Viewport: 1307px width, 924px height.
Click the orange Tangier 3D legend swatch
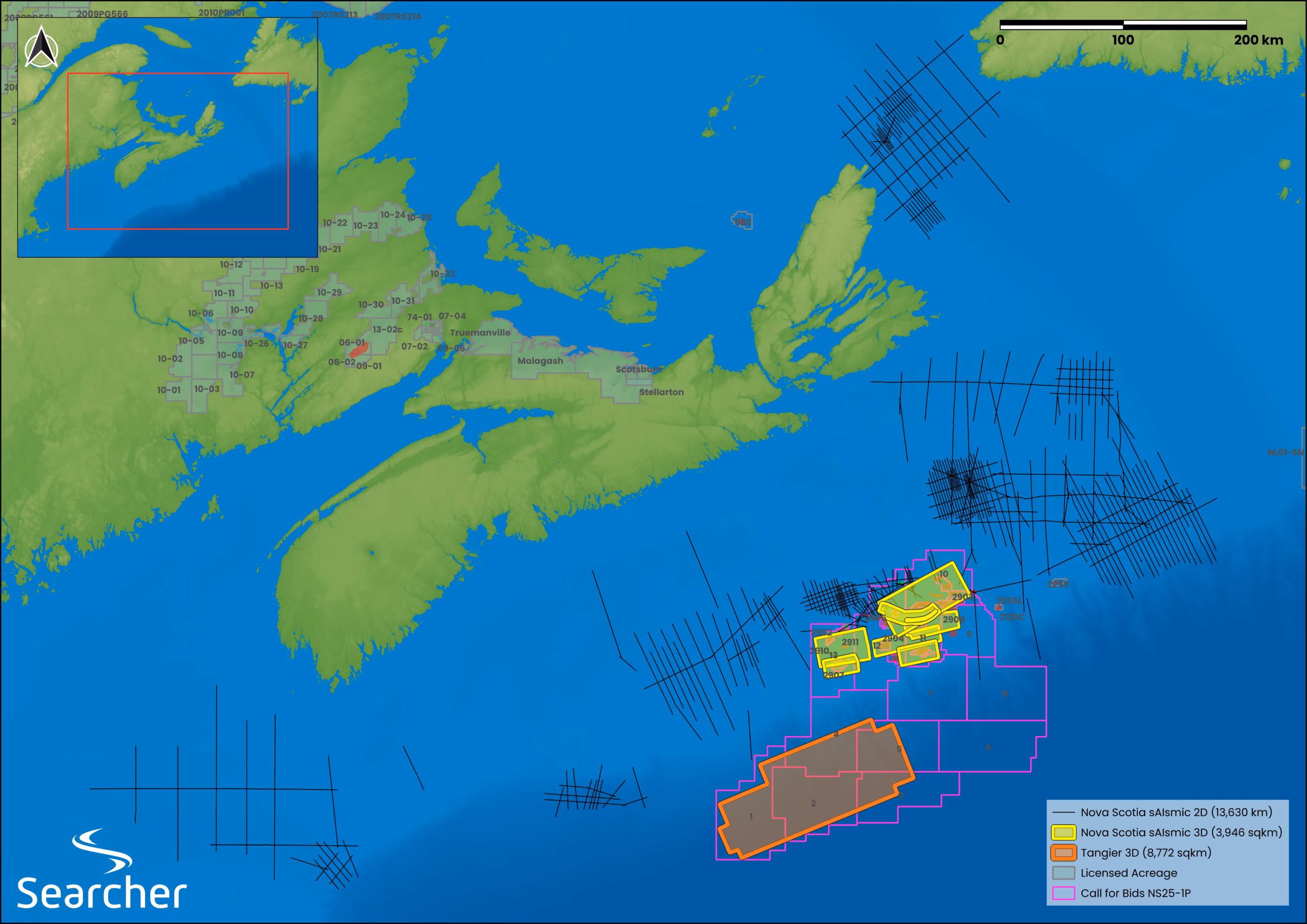(x=1063, y=853)
